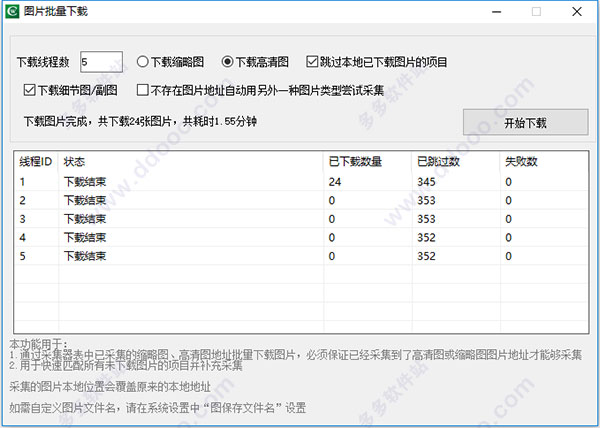This screenshot has width=600, height=428.
Task: Click the 线程ID column header
Action: [37, 161]
